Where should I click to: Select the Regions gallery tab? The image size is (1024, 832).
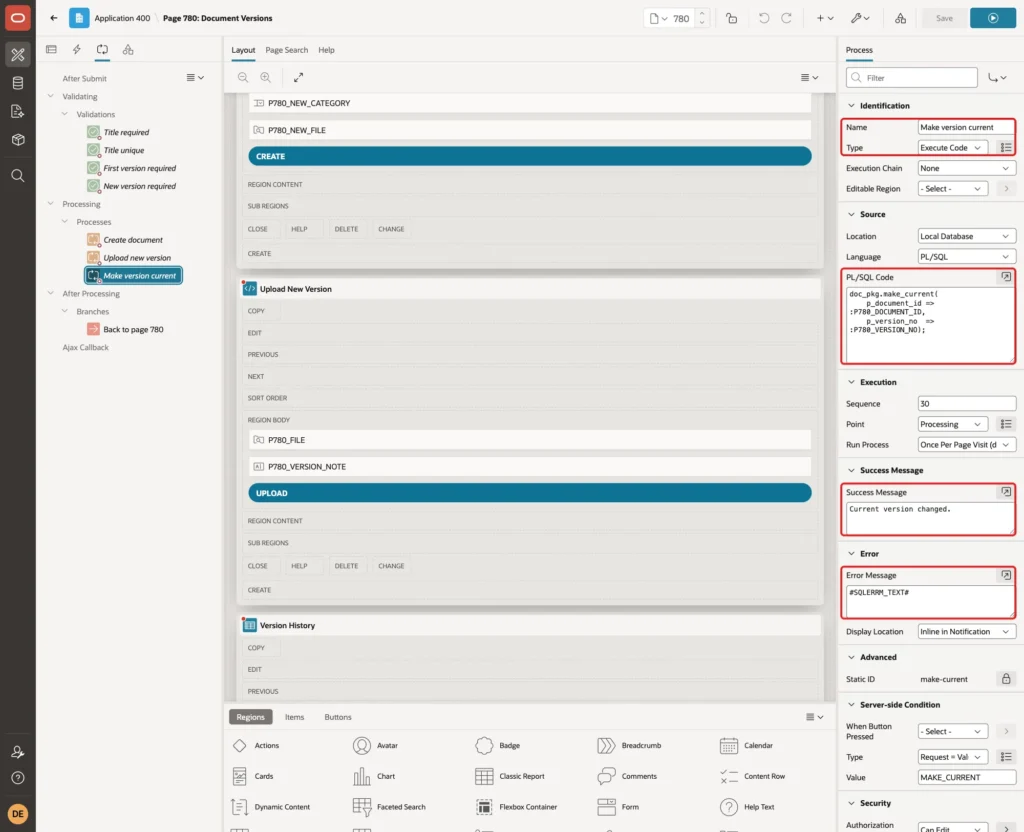250,716
